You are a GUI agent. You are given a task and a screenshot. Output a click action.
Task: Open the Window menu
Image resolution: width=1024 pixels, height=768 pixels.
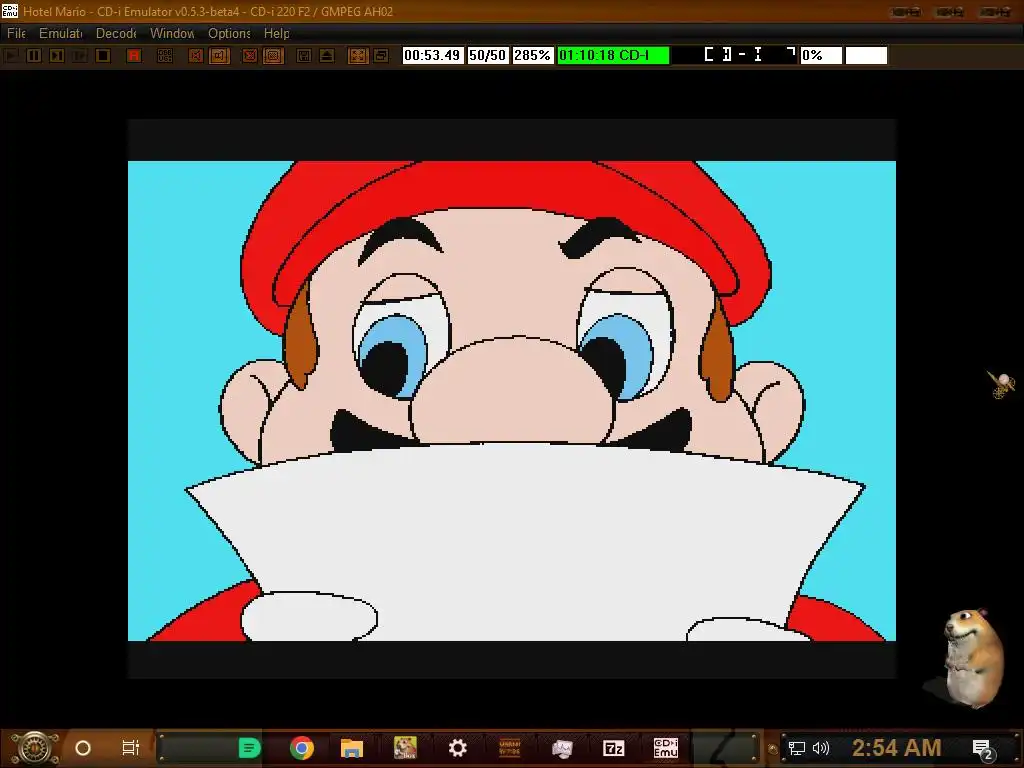172,33
